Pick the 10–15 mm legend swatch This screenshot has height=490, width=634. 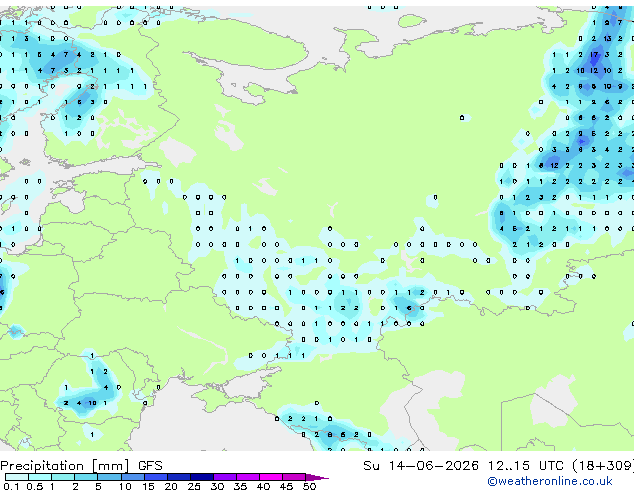[x=132, y=477]
